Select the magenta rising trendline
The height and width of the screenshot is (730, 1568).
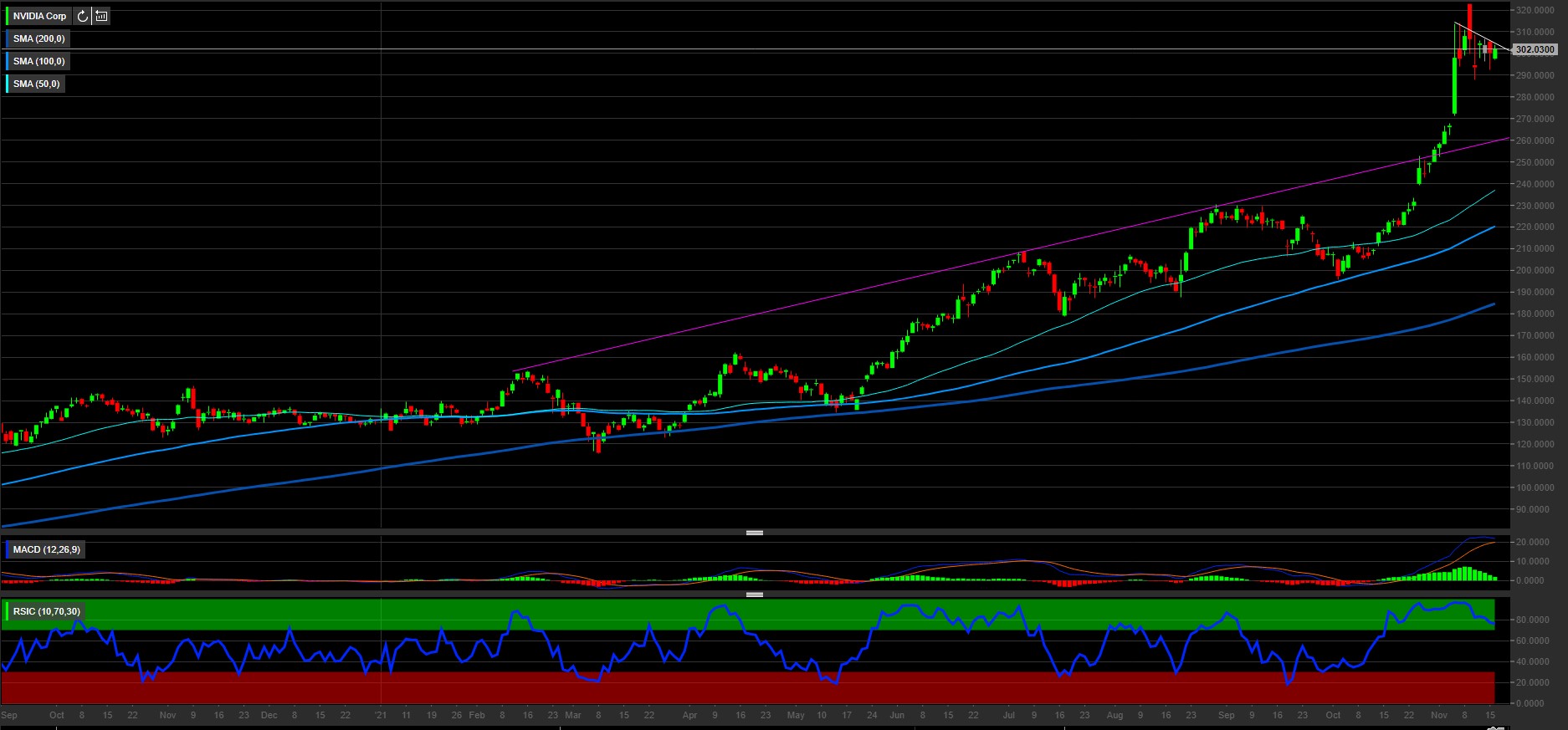pos(1012,253)
